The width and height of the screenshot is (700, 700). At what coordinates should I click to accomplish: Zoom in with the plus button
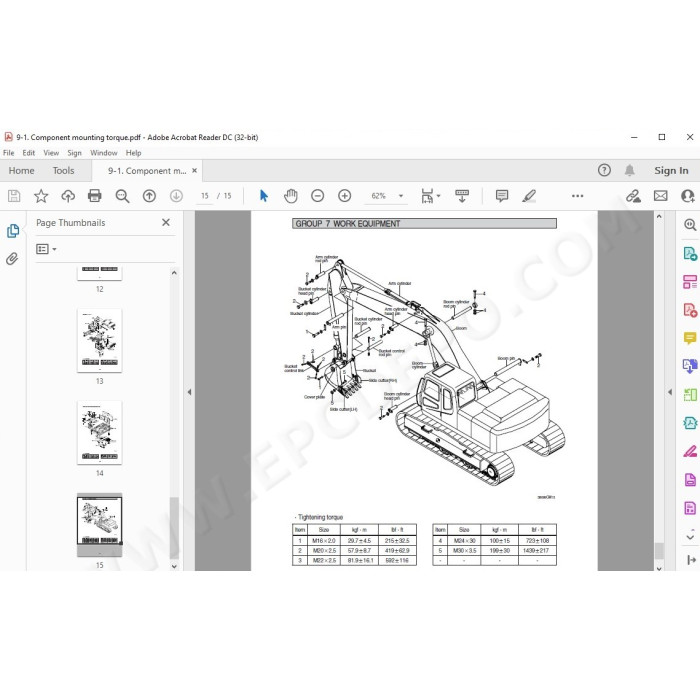tap(345, 196)
